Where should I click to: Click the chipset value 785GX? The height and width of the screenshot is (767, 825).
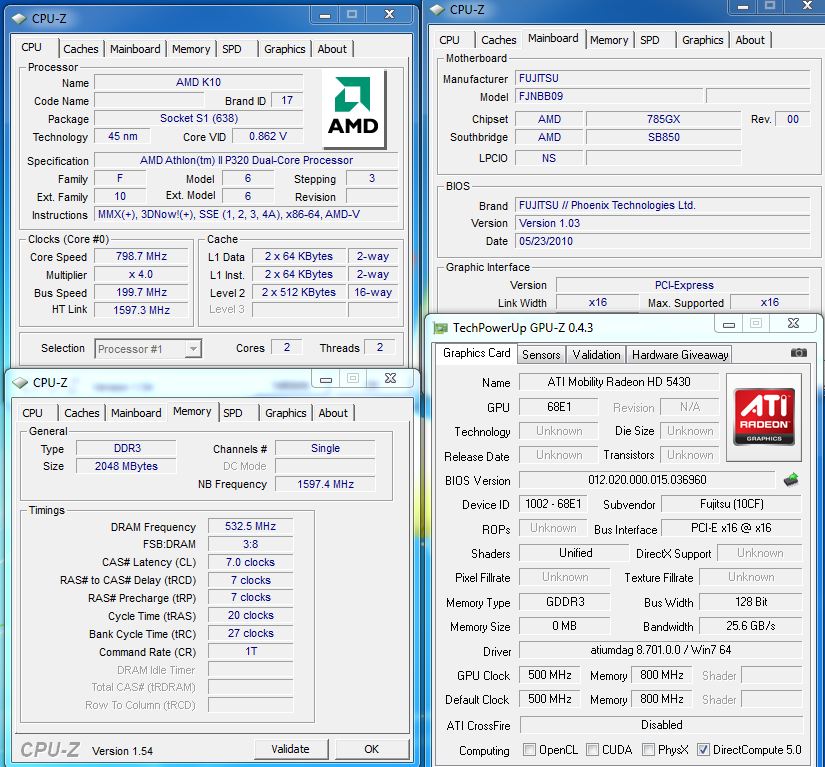(x=663, y=119)
